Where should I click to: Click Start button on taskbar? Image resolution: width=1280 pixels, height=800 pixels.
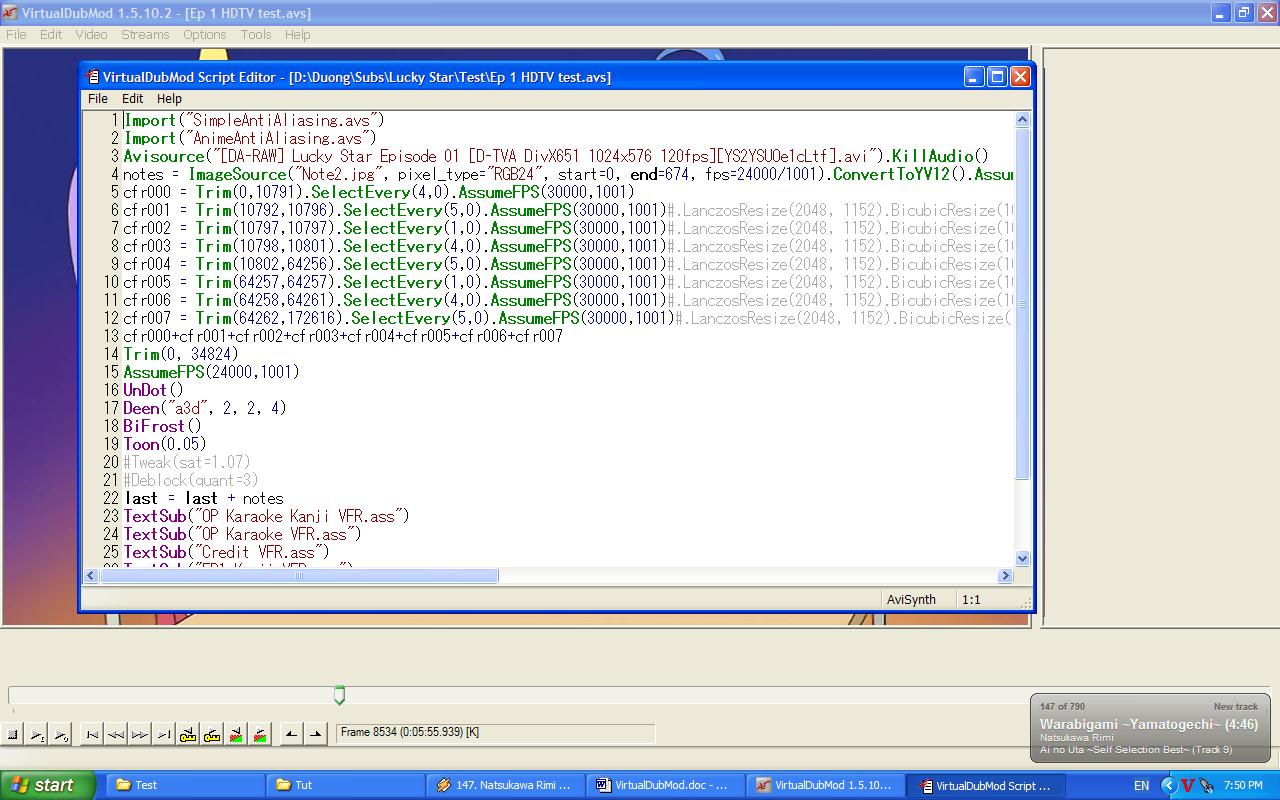click(x=47, y=785)
